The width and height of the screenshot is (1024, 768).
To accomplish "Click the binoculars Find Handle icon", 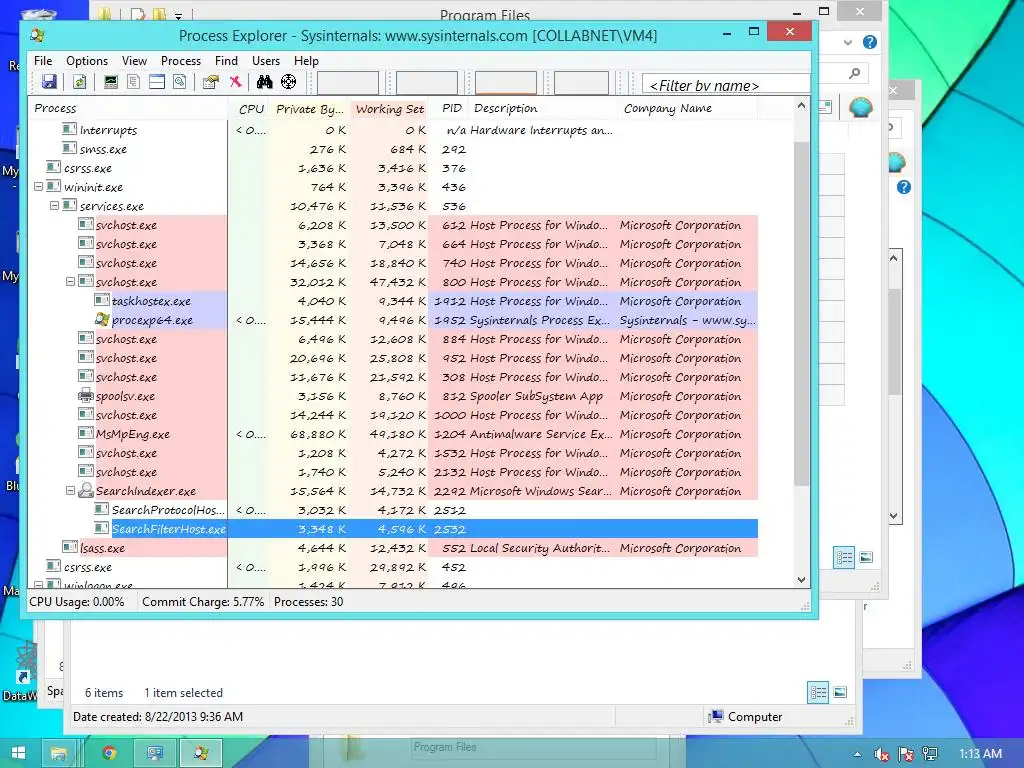I will tap(264, 82).
